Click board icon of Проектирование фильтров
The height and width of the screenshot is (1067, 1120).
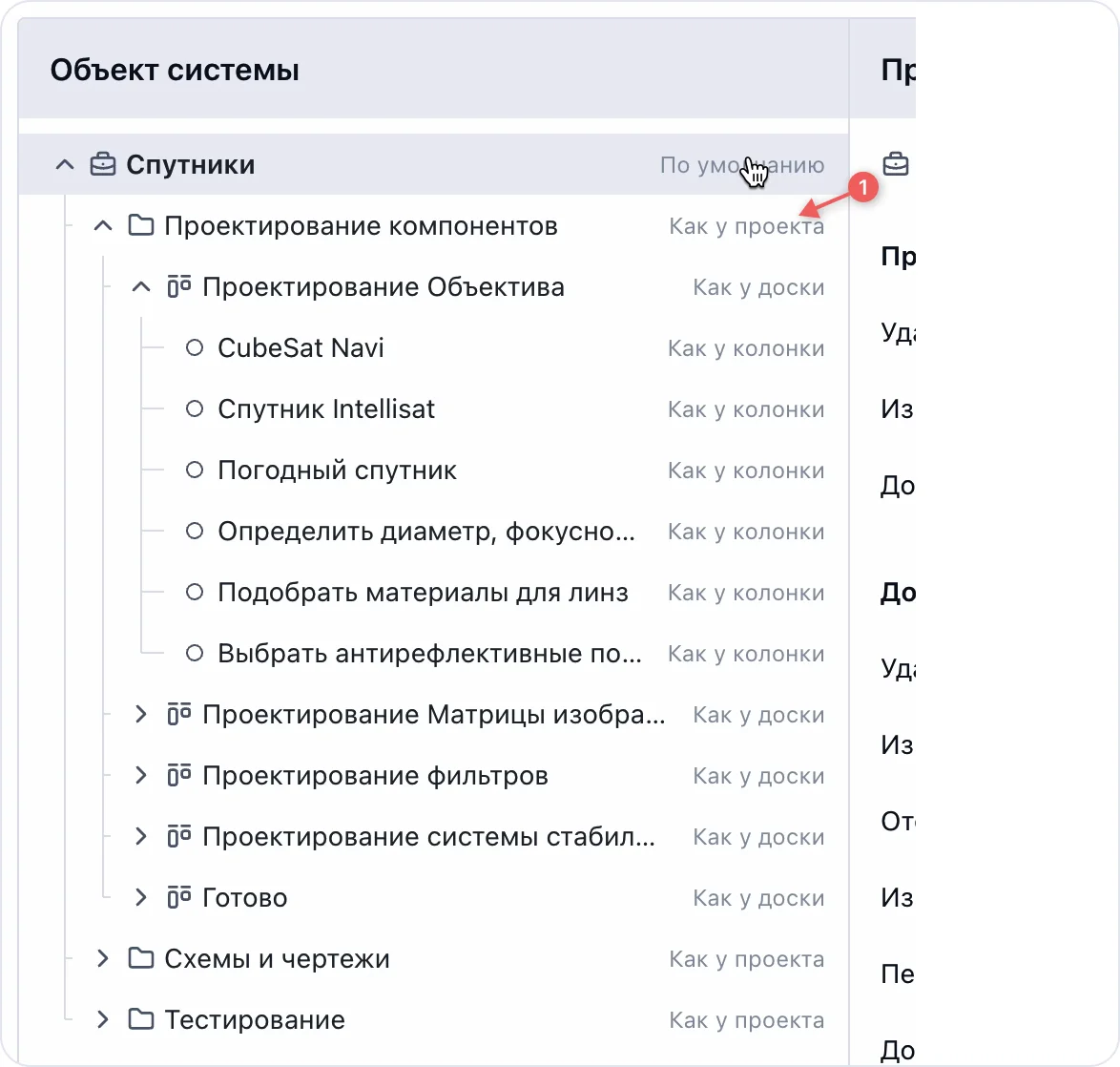tap(179, 776)
